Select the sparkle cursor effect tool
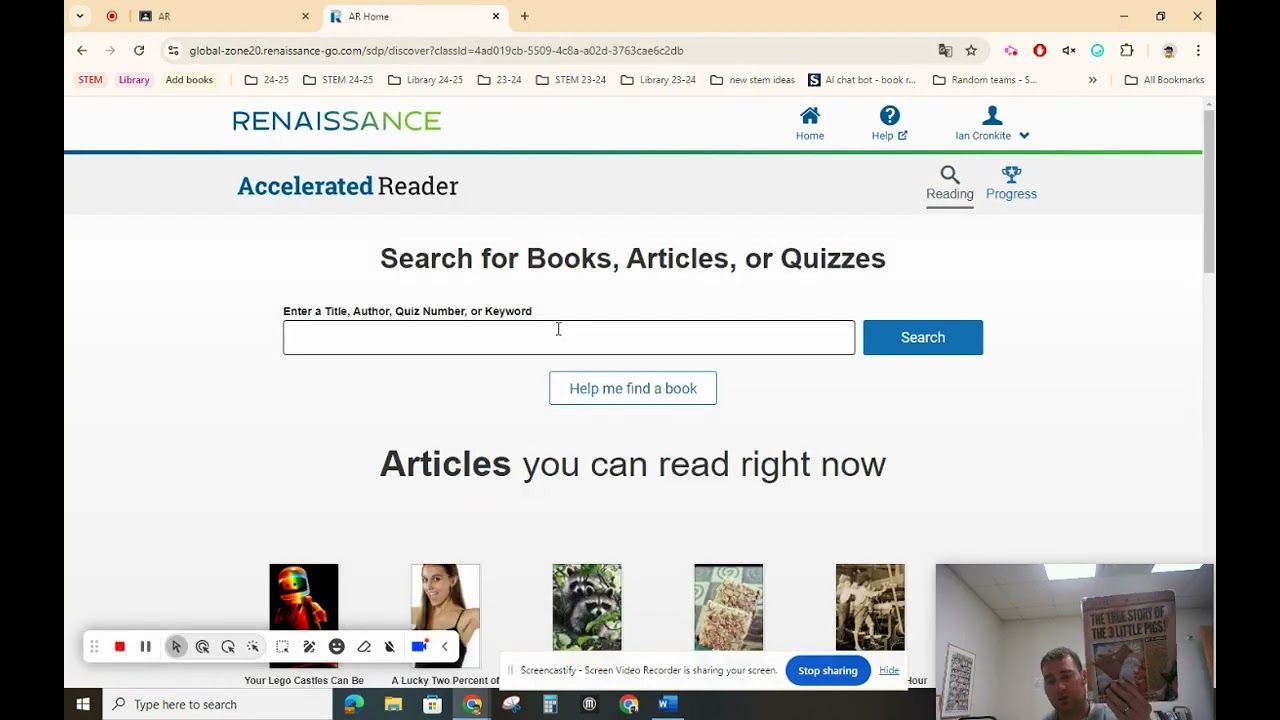The height and width of the screenshot is (720, 1280). (x=253, y=647)
